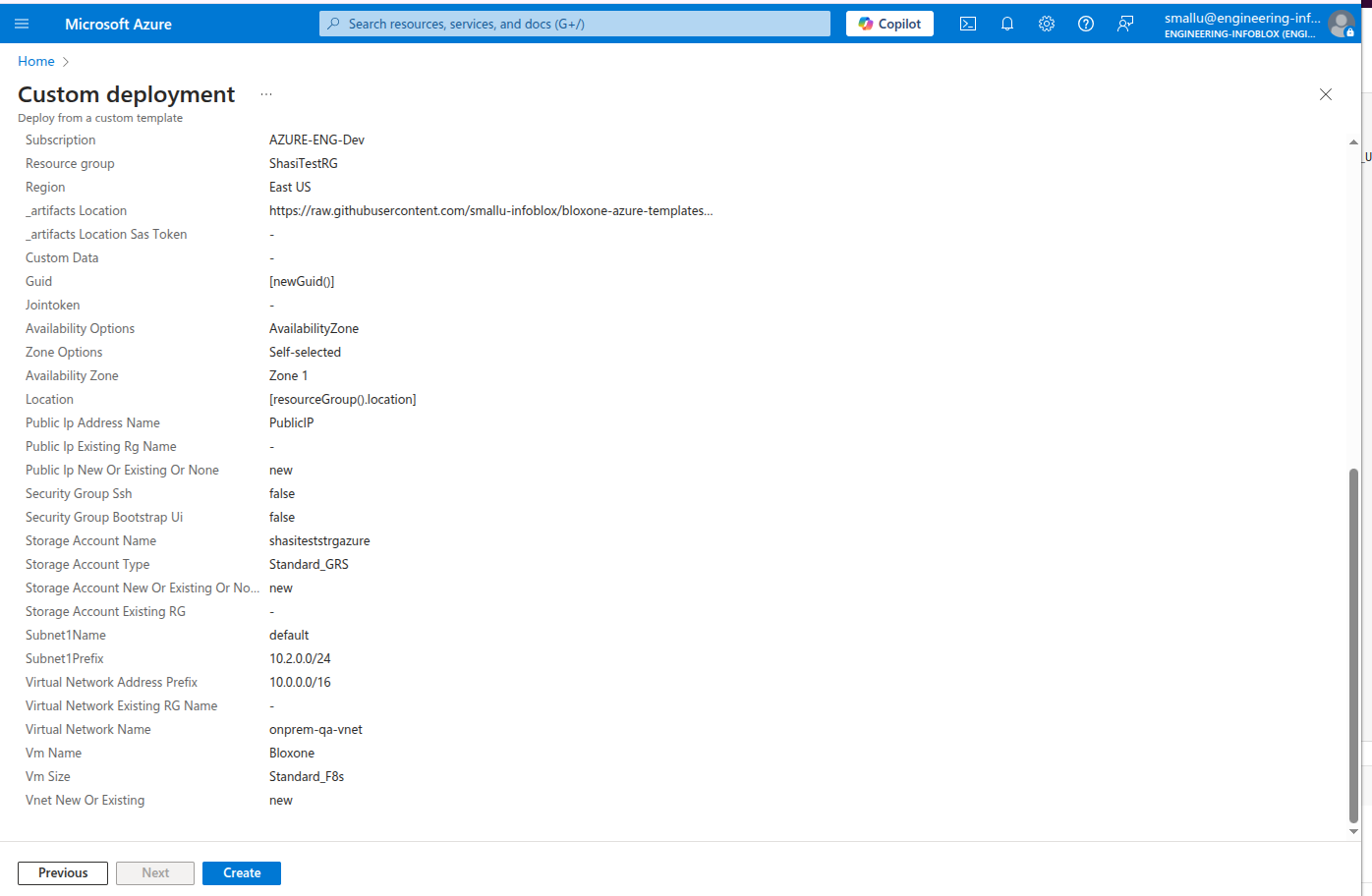Click the Microsoft Azure title

[118, 24]
